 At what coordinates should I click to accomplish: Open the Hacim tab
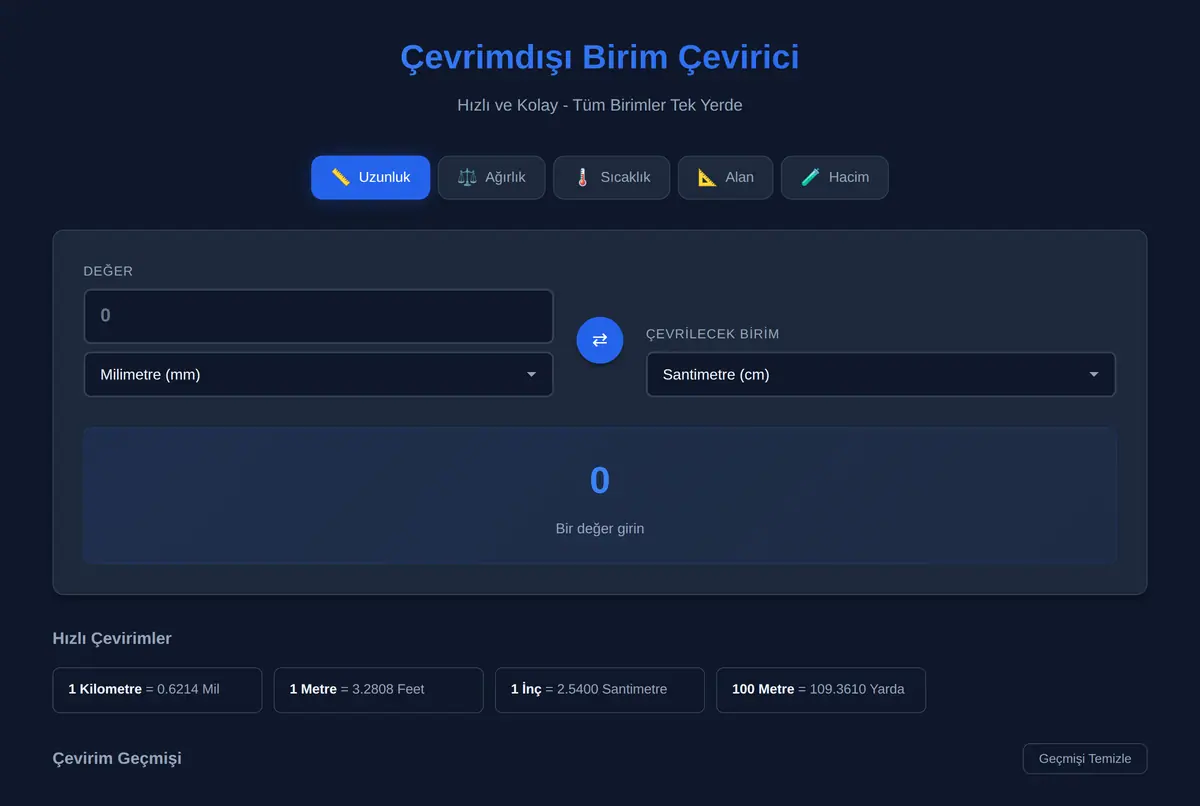point(835,177)
